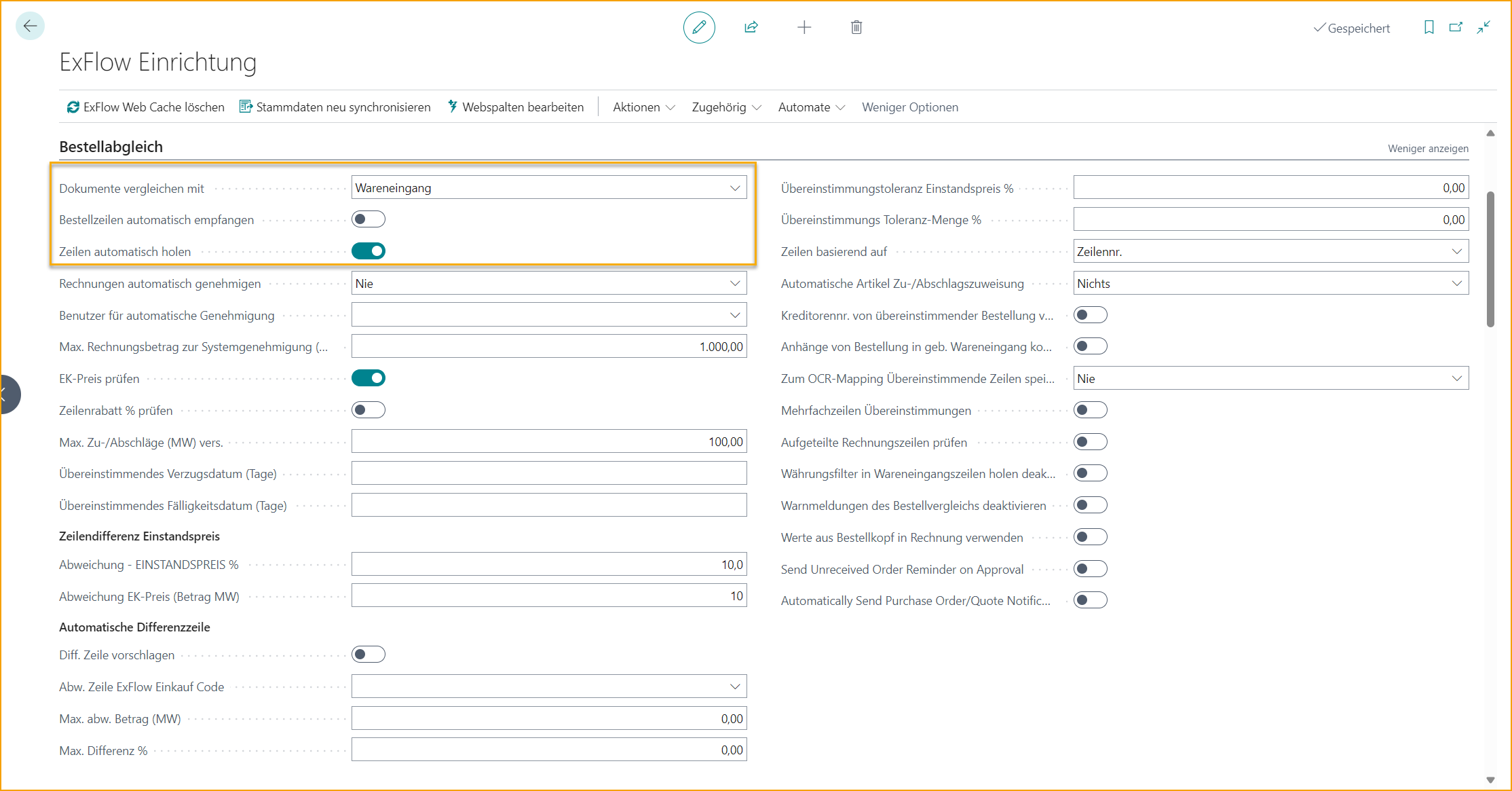Click Übereinstimmungstoleranz Einstandspreis % field
The image size is (1512, 791).
[1271, 188]
